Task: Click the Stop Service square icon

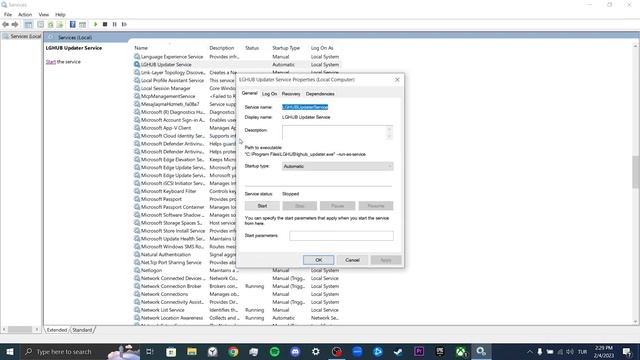Action: (x=105, y=24)
